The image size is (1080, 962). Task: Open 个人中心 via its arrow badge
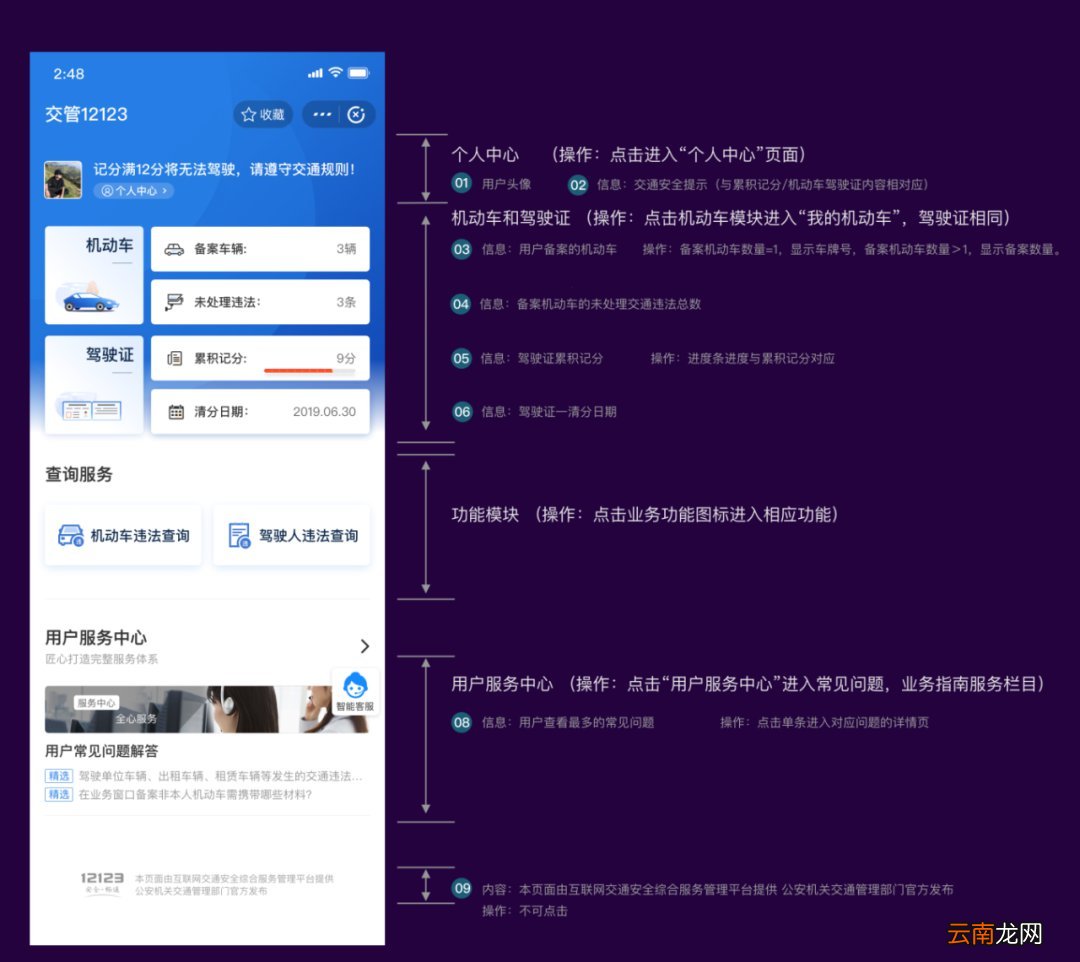tap(133, 191)
